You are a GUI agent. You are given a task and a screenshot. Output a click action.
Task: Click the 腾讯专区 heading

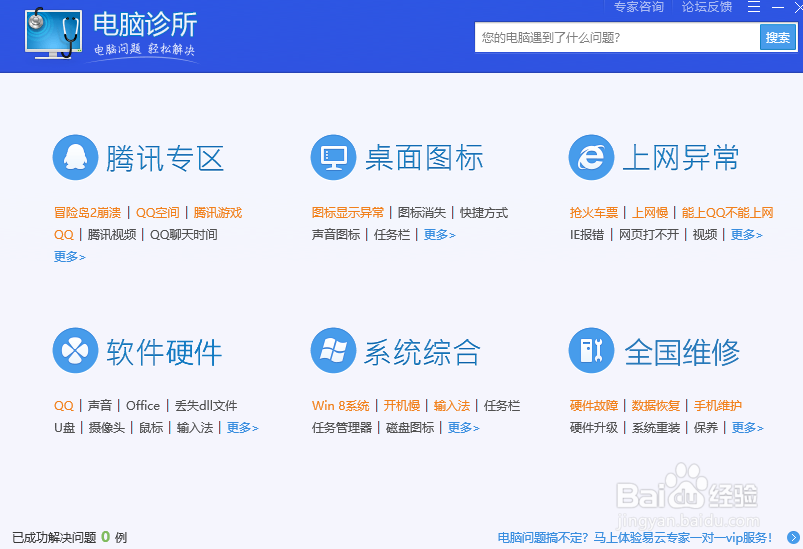[165, 158]
